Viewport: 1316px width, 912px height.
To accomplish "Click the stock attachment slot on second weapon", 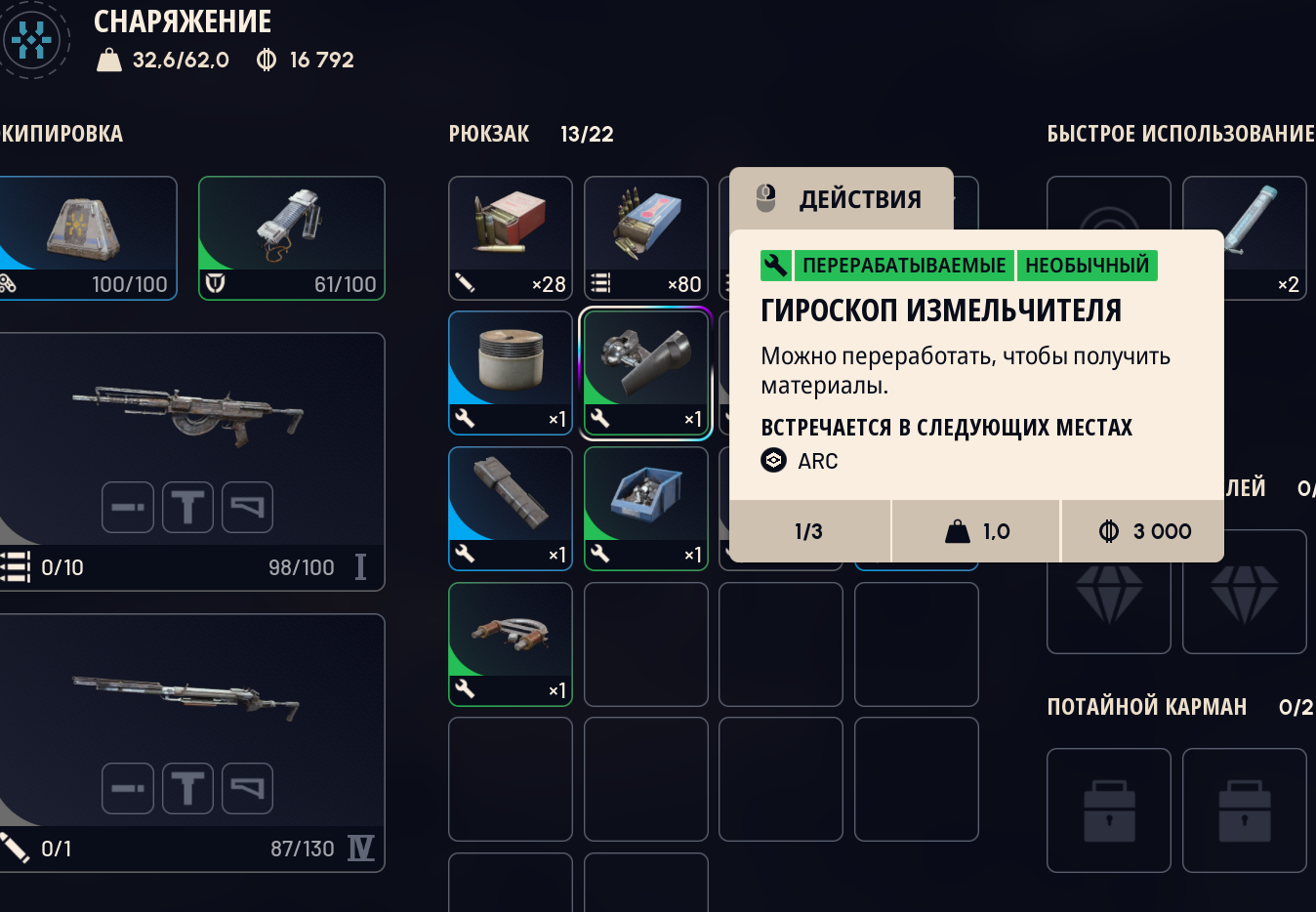I will point(247,789).
